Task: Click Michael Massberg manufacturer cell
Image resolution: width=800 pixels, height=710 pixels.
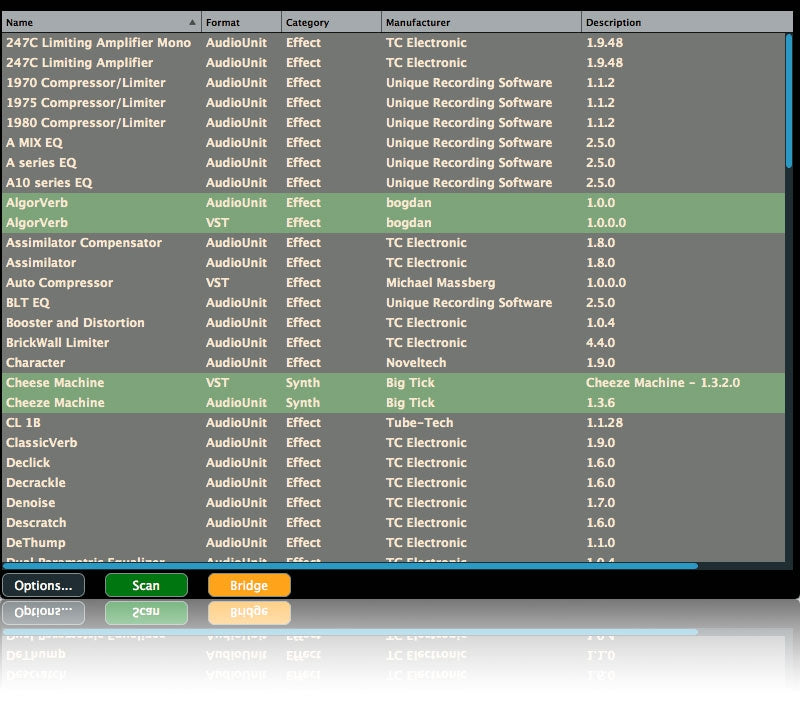Action: pos(440,283)
